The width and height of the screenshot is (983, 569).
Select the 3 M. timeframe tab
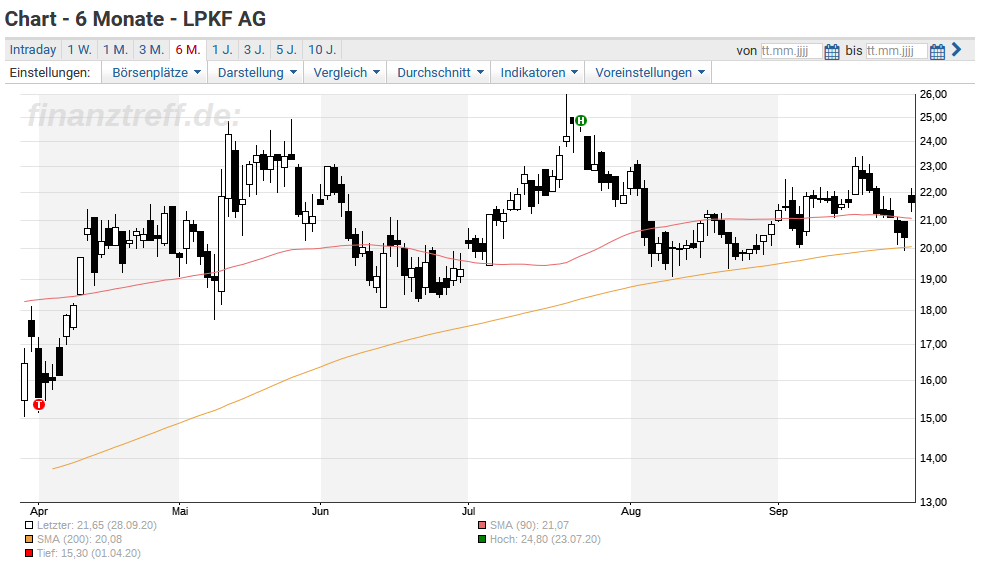point(151,50)
